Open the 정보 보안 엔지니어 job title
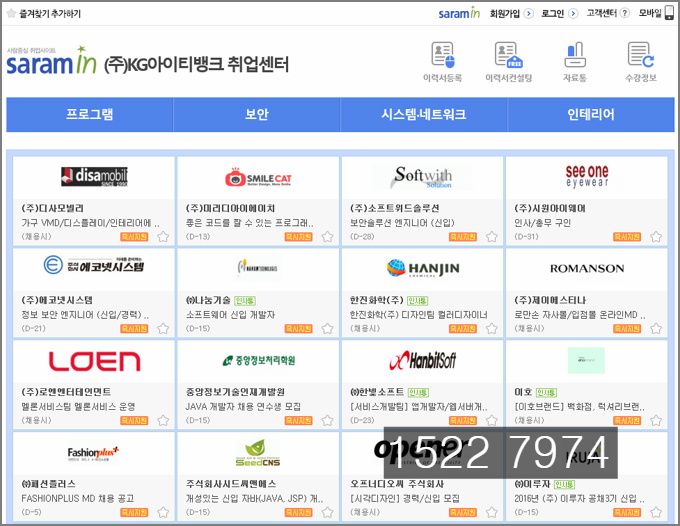 [x=85, y=315]
